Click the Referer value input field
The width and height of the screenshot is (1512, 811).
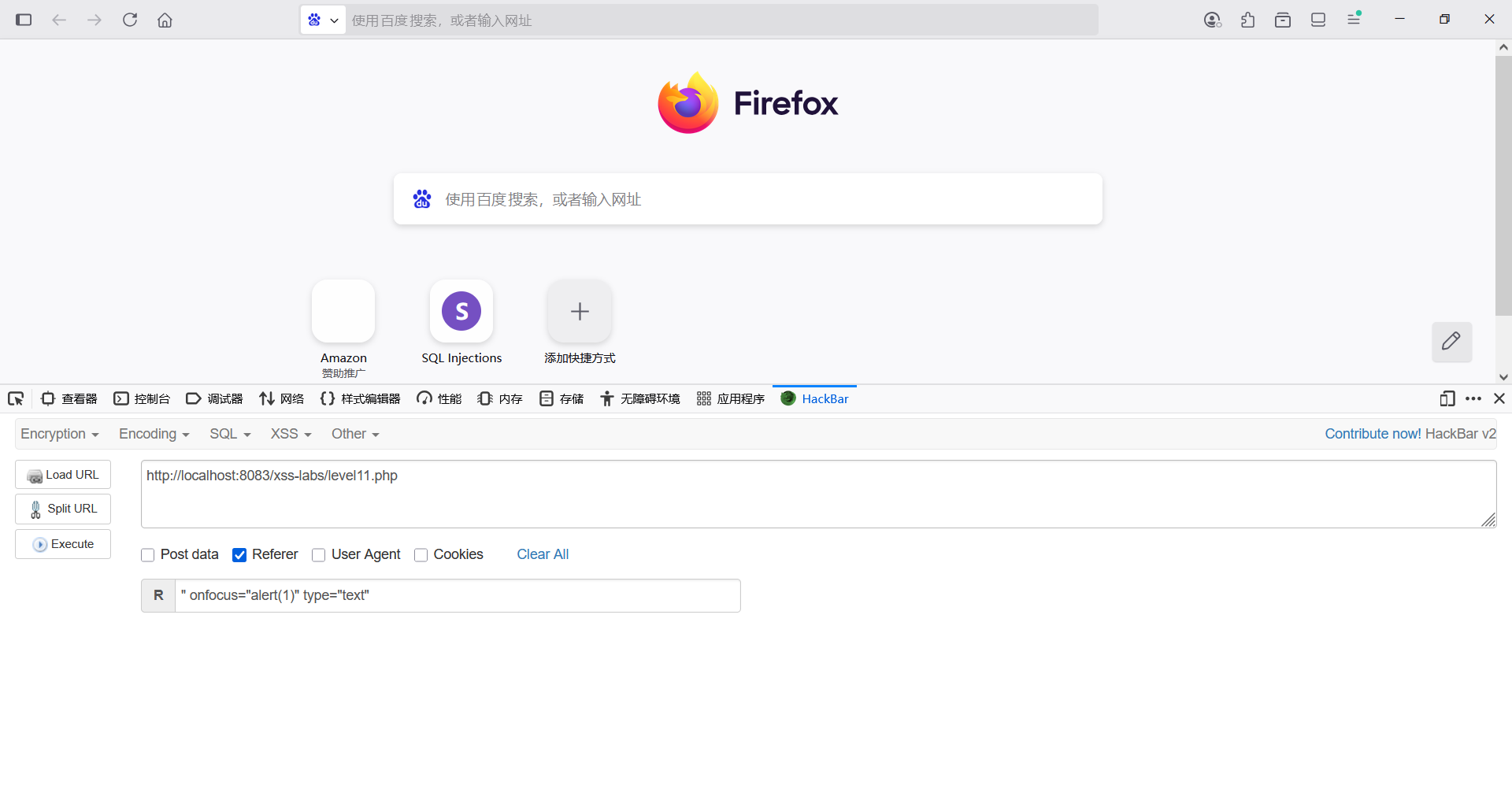pyautogui.click(x=458, y=595)
